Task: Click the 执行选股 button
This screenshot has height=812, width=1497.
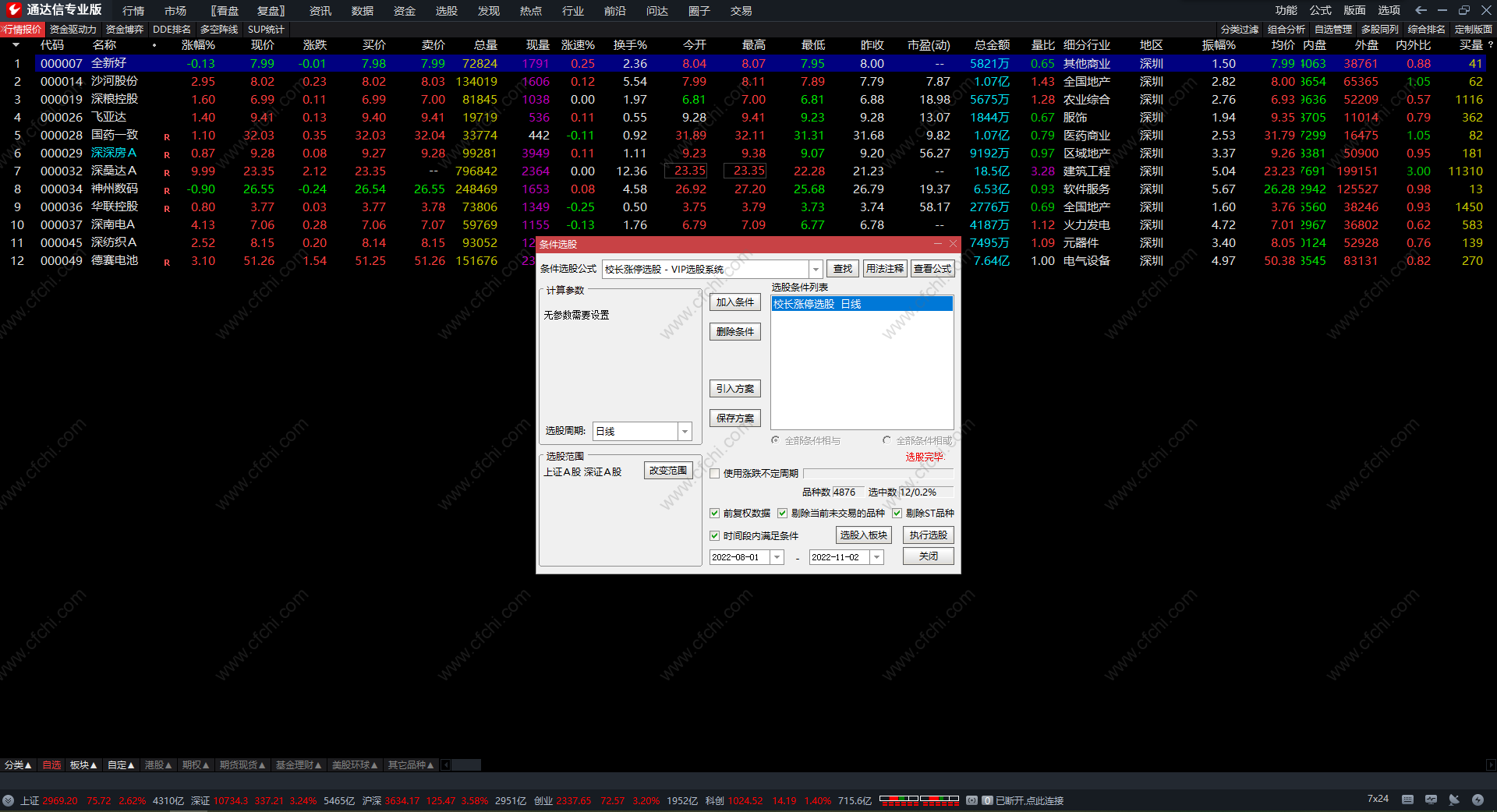Action: click(x=929, y=535)
